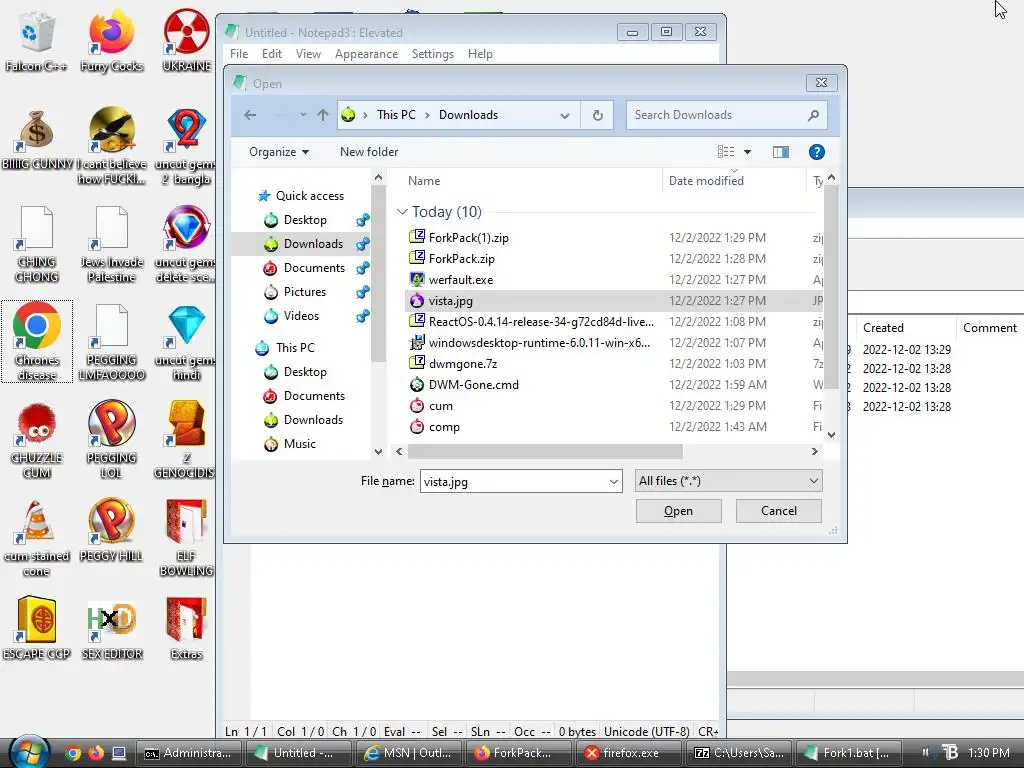This screenshot has height=768, width=1024.
Task: Launch Firefox from the quick launch bar
Action: (96, 753)
